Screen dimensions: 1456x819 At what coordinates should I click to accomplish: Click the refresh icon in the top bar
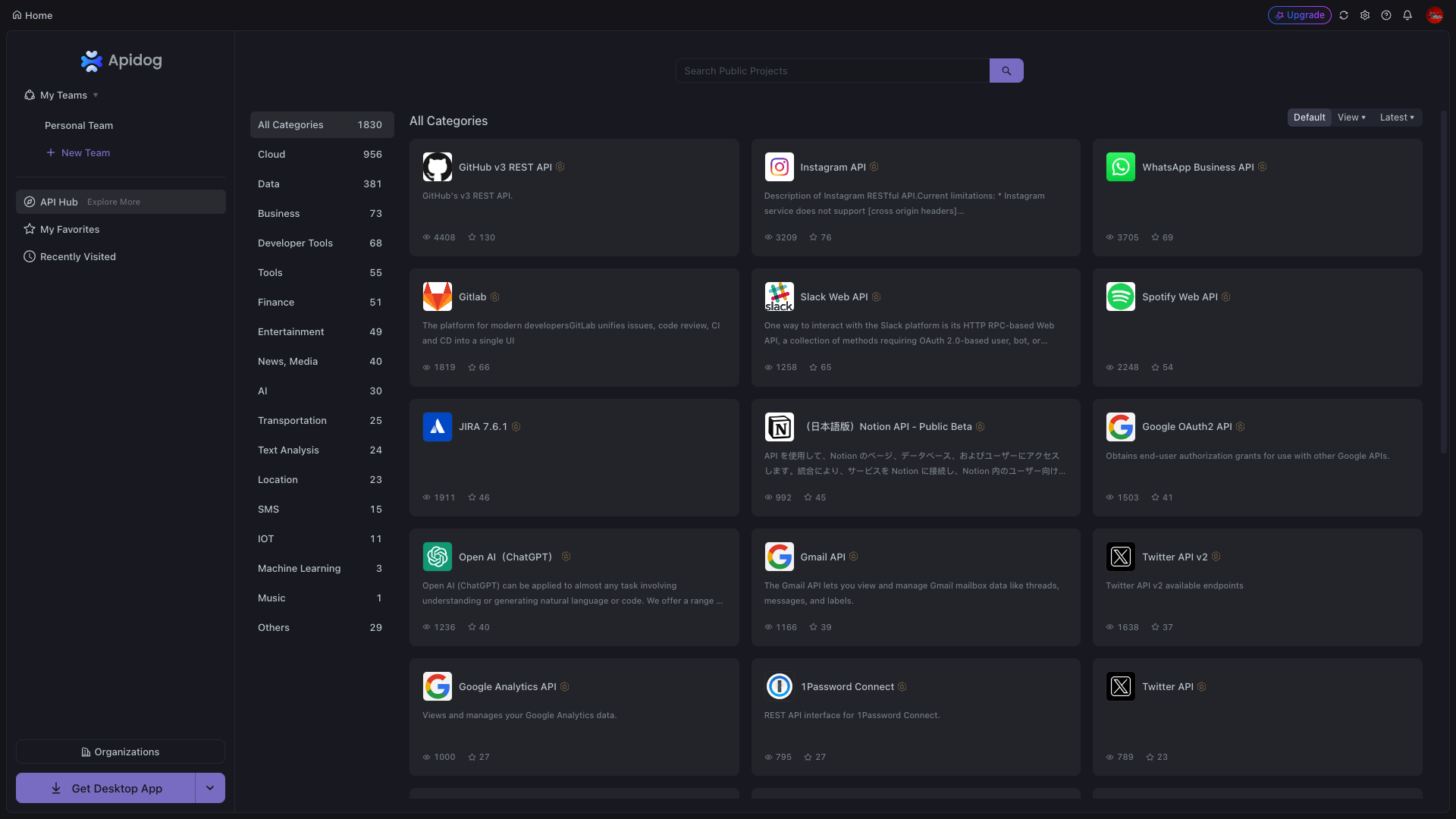pos(1344,14)
